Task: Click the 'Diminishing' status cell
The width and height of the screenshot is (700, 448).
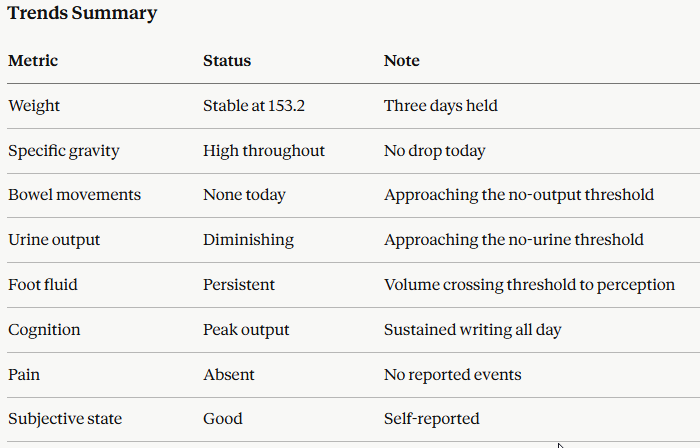Action: pyautogui.click(x=248, y=240)
